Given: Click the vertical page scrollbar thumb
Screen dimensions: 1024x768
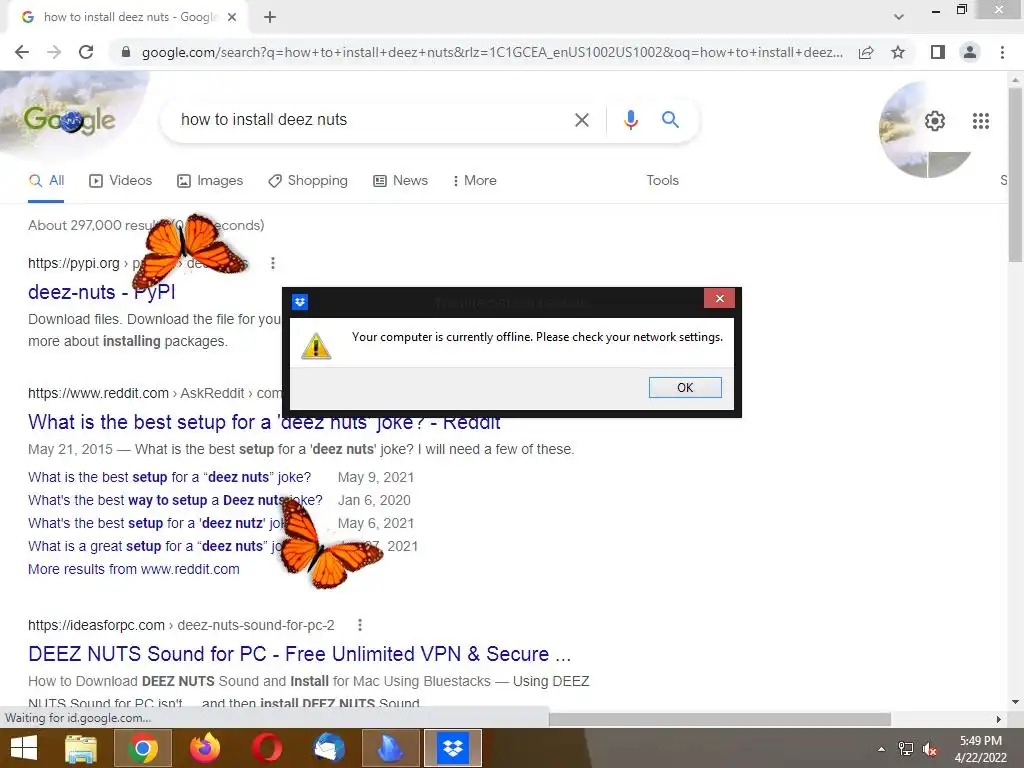Looking at the screenshot, I should point(1016,174).
